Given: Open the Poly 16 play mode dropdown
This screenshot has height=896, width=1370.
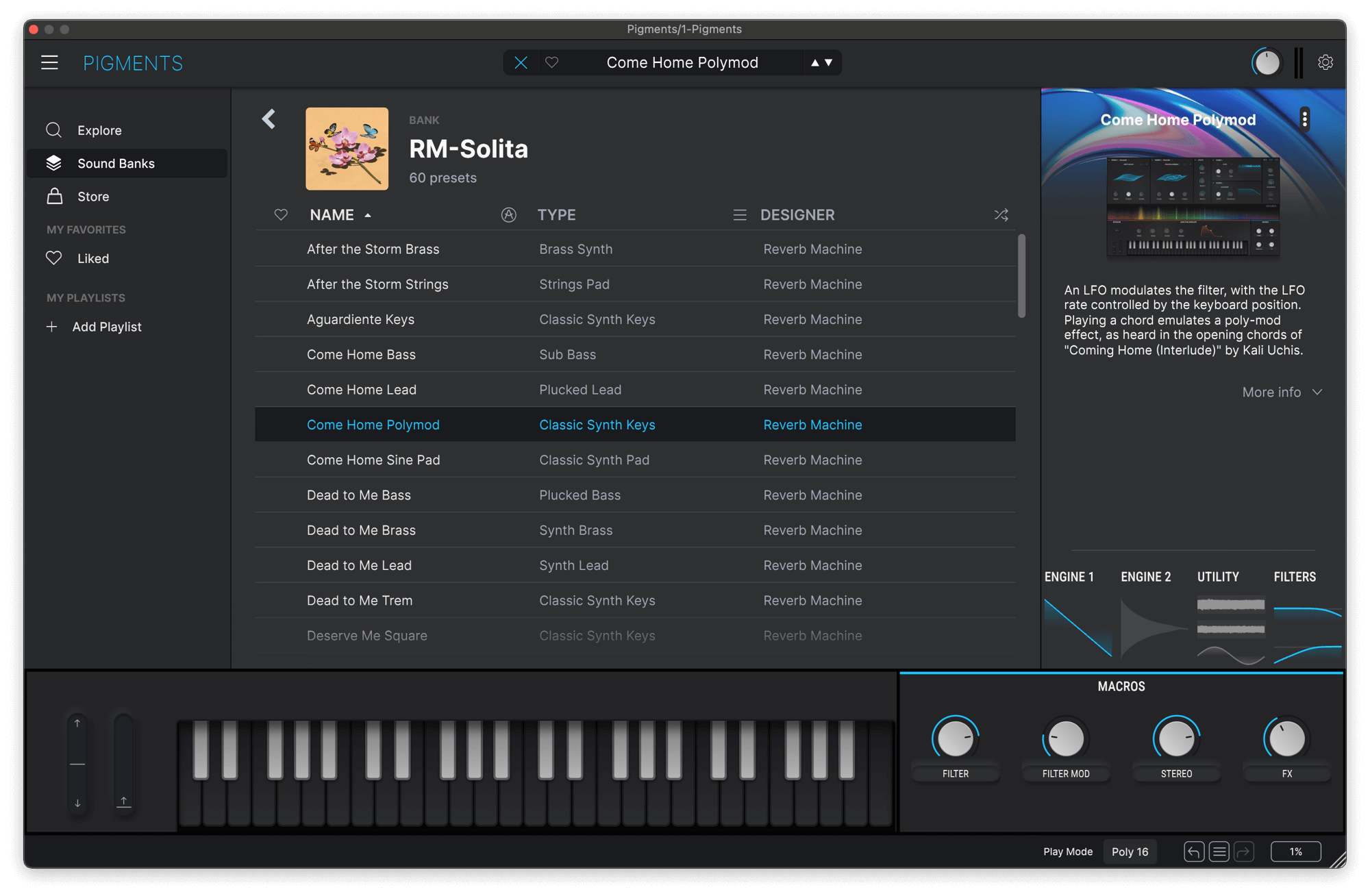Looking at the screenshot, I should 1130,851.
